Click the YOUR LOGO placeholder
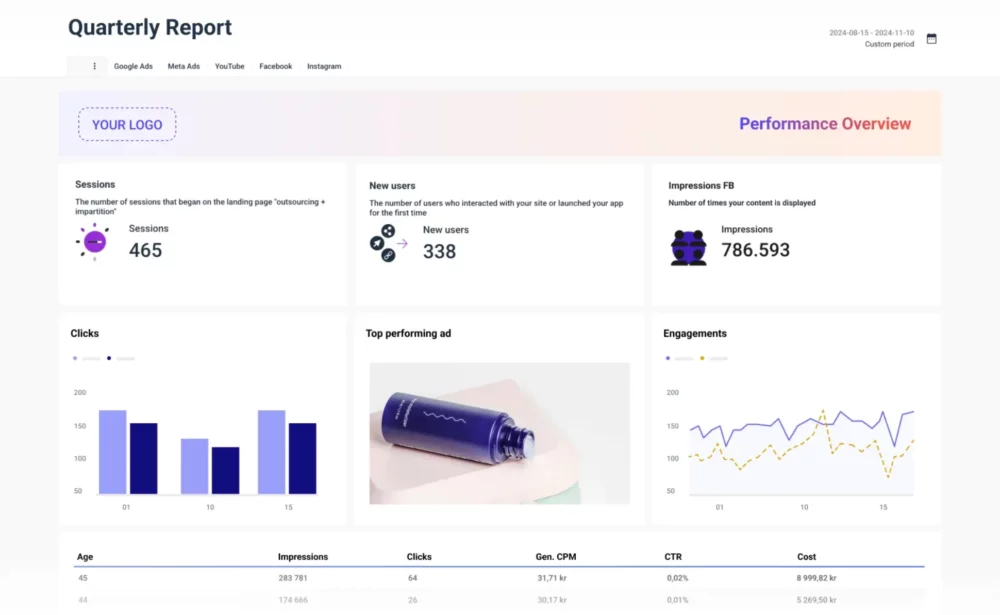The height and width of the screenshot is (615, 1000). (127, 125)
